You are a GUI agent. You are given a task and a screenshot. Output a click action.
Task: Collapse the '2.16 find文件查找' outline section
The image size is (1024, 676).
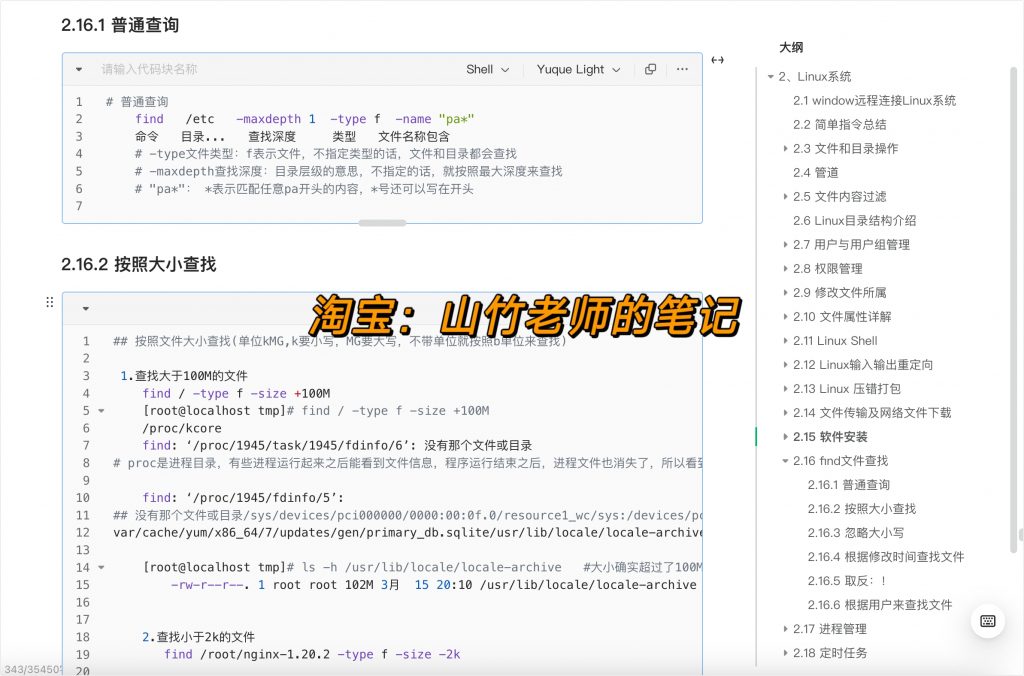click(784, 460)
